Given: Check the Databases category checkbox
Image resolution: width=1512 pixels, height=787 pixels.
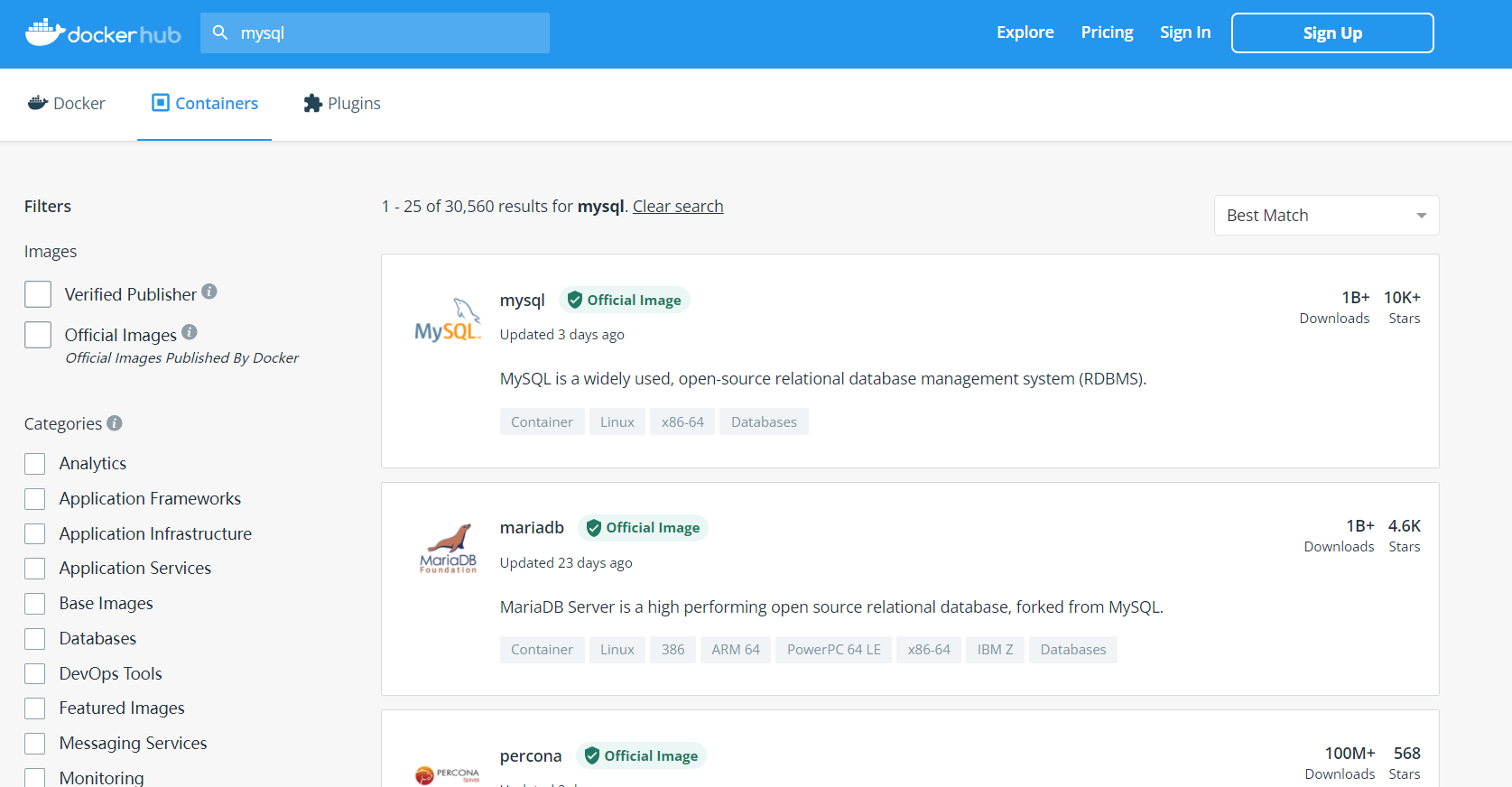Looking at the screenshot, I should coord(34,639).
